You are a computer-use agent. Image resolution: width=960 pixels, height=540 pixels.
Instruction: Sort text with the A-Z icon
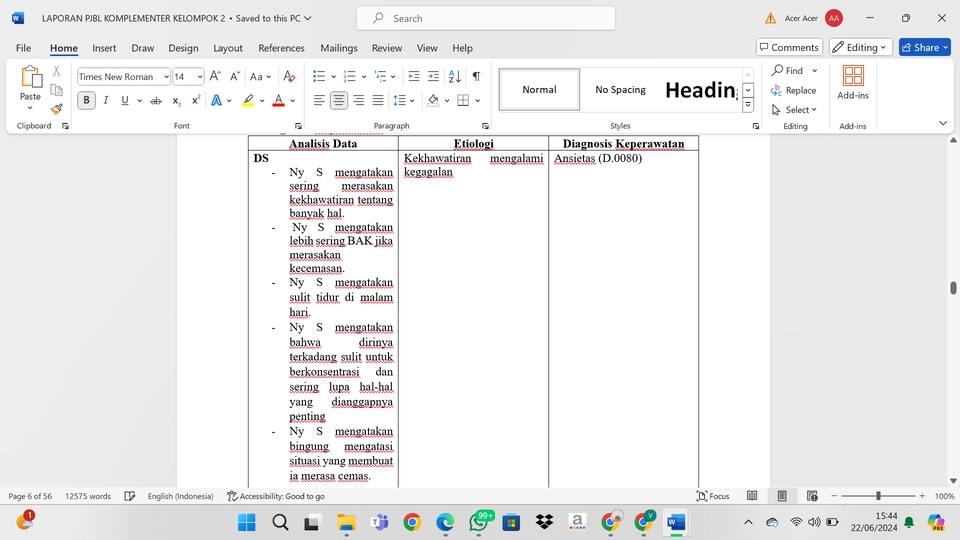click(x=454, y=76)
